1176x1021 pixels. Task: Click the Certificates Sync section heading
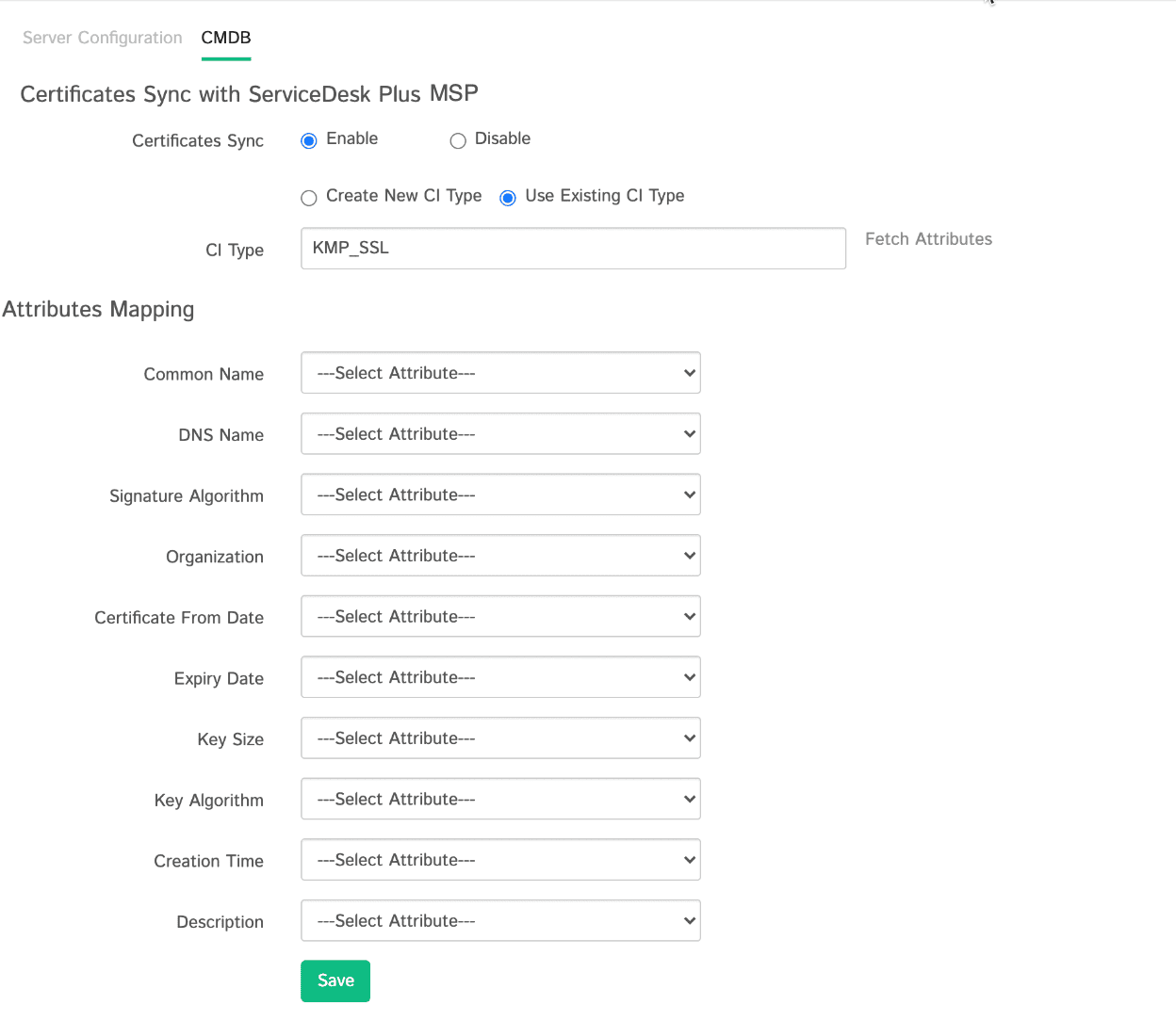click(x=249, y=94)
